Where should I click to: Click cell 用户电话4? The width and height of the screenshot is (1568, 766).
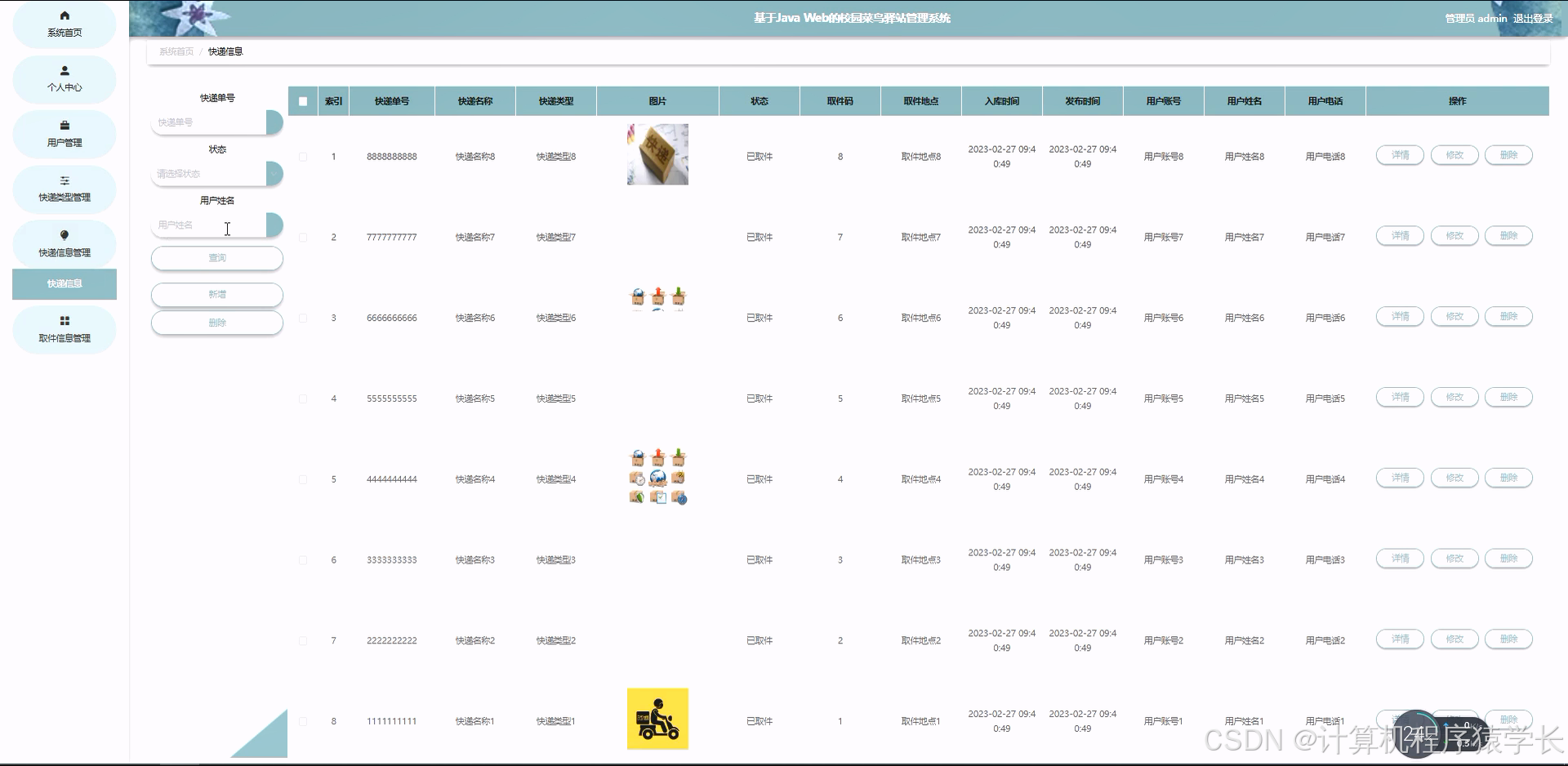pyautogui.click(x=1325, y=480)
